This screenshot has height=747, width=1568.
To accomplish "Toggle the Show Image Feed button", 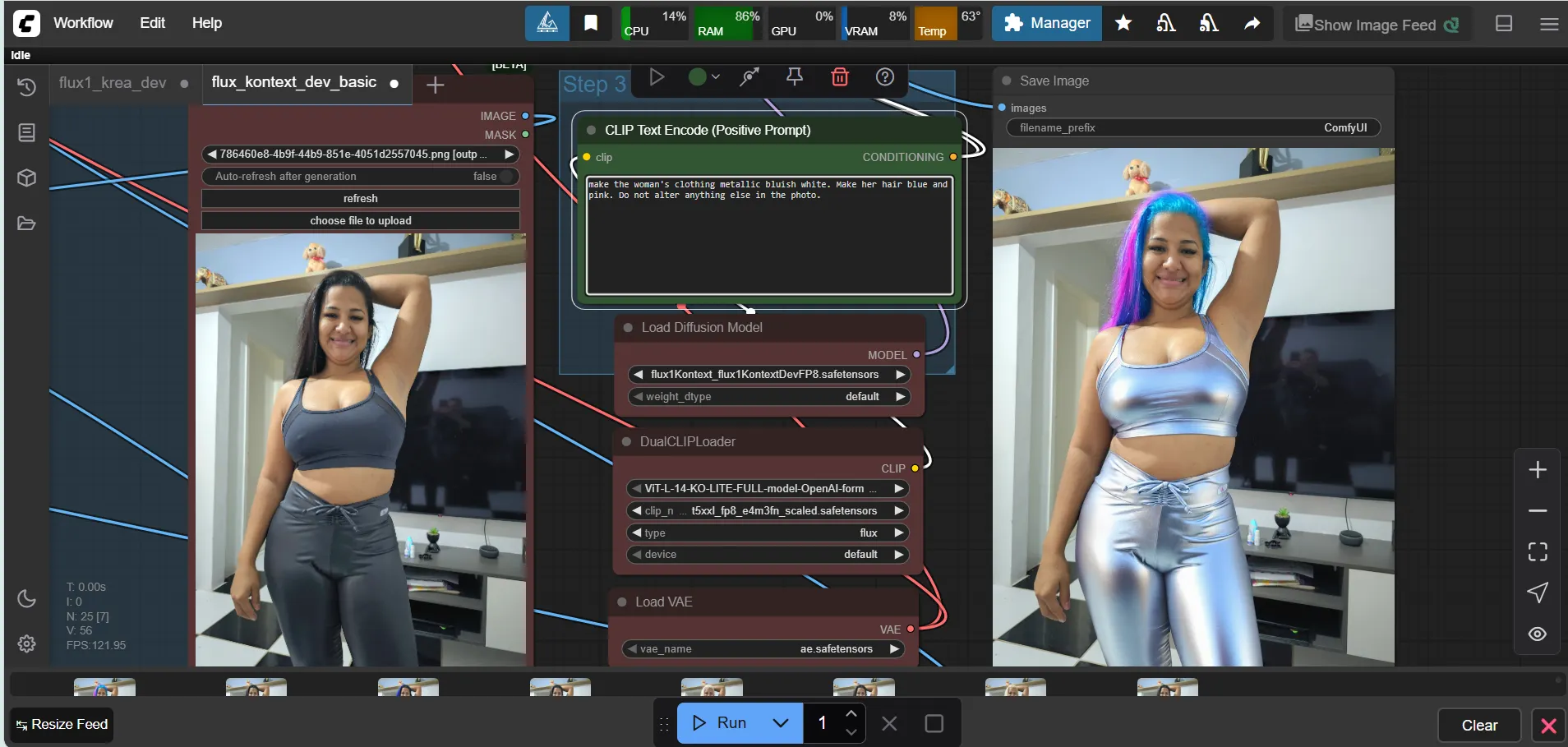I will (1377, 25).
